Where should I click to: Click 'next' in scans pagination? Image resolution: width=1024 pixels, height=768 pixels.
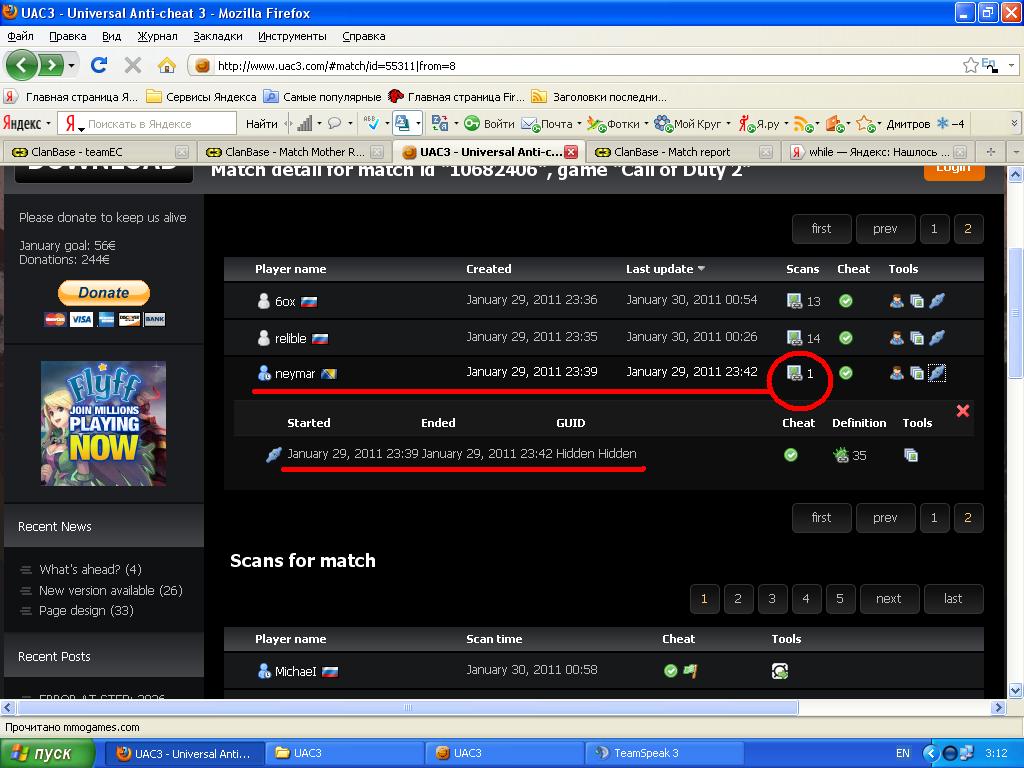pyautogui.click(x=888, y=599)
